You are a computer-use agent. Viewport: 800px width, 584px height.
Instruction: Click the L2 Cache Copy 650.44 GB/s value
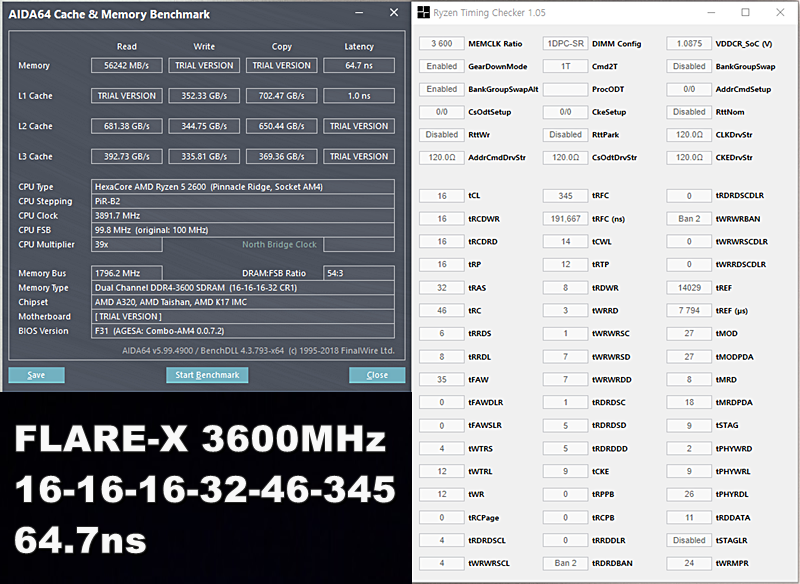[x=281, y=126]
